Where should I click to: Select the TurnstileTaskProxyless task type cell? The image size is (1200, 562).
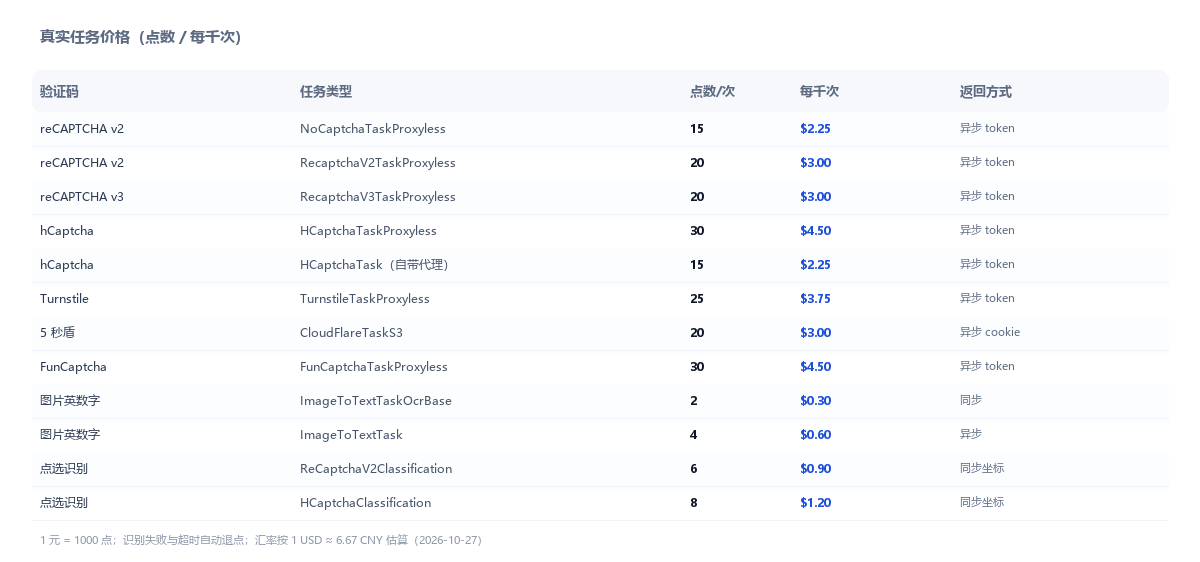pos(365,299)
